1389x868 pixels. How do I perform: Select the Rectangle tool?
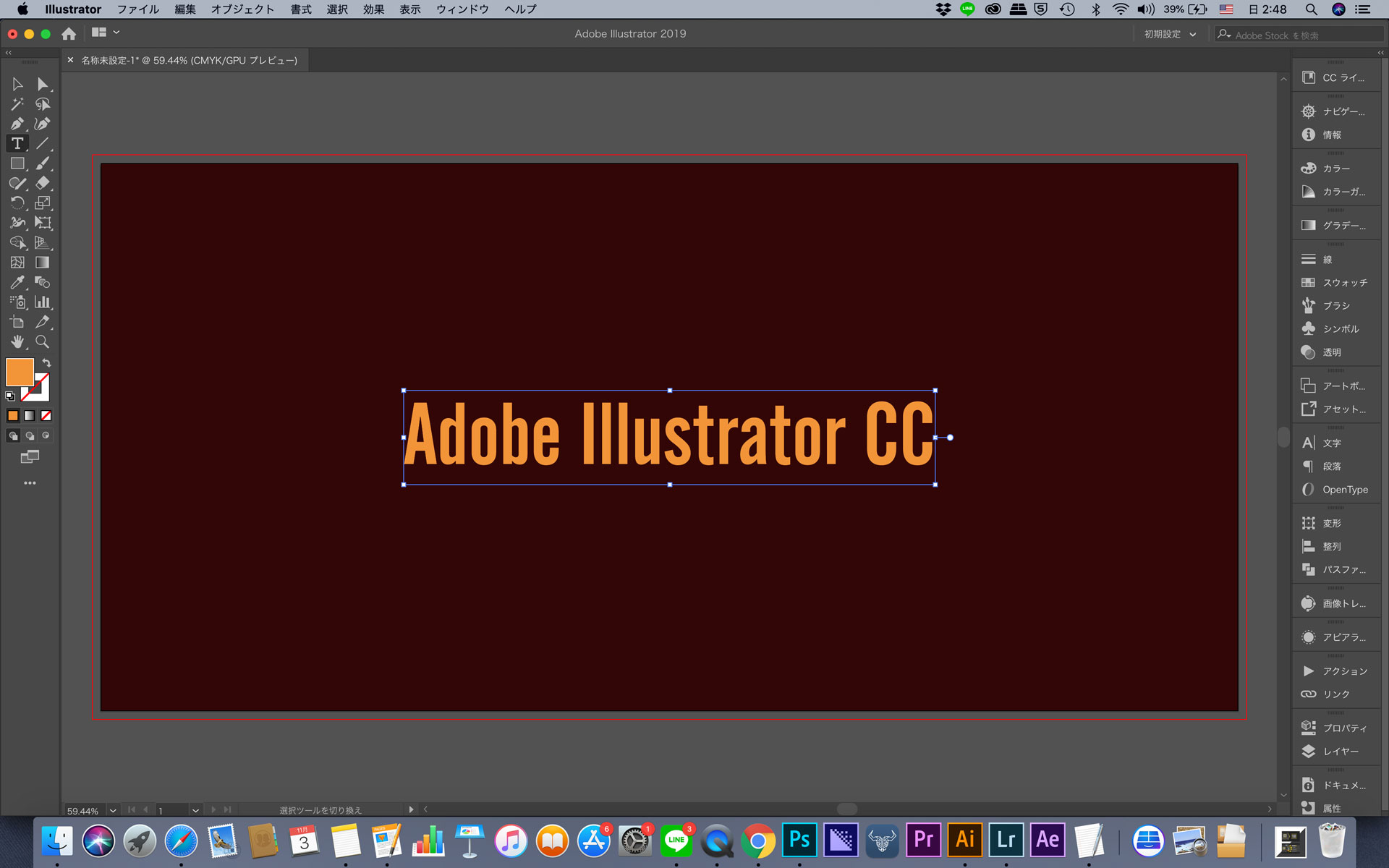coord(17,163)
